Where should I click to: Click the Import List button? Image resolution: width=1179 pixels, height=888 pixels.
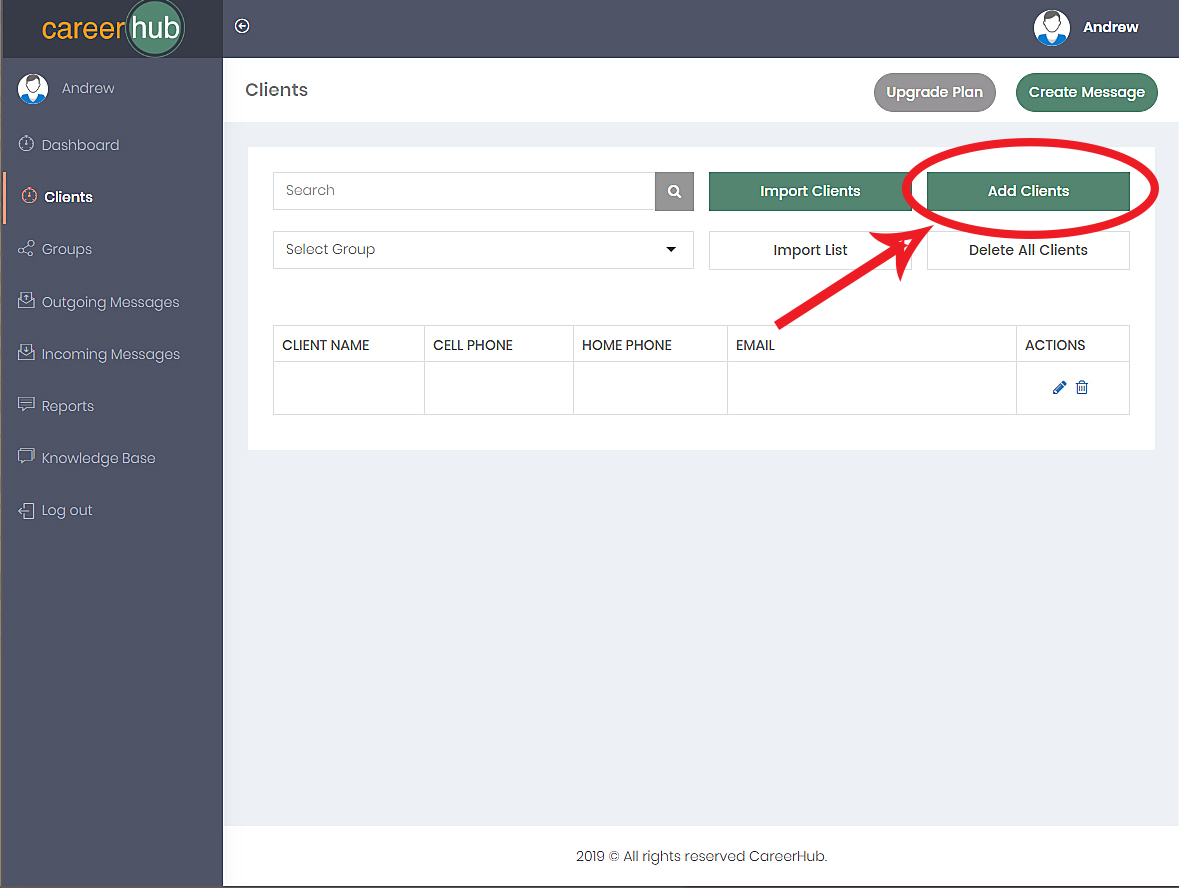pyautogui.click(x=810, y=250)
